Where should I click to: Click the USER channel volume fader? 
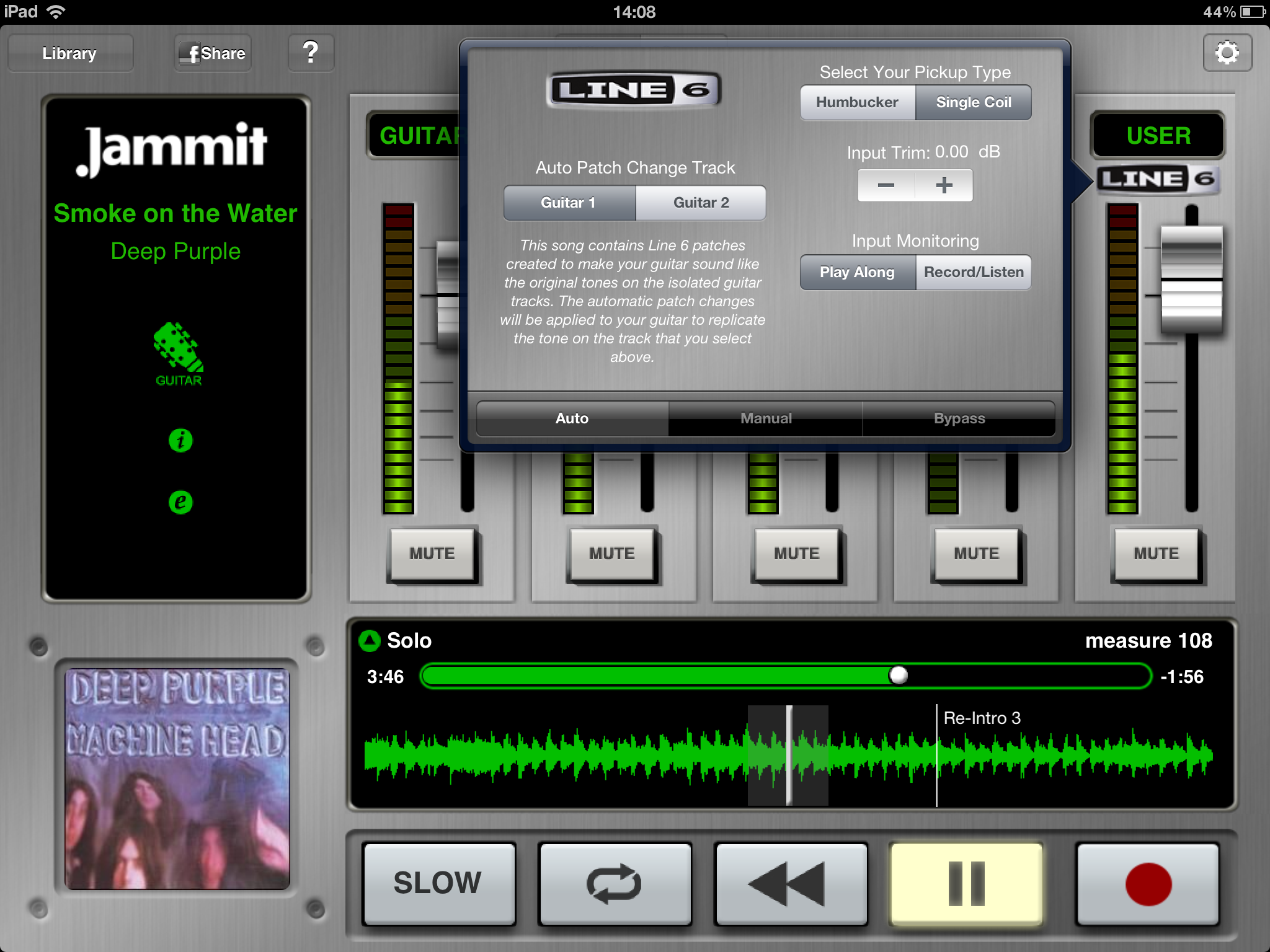click(1191, 280)
